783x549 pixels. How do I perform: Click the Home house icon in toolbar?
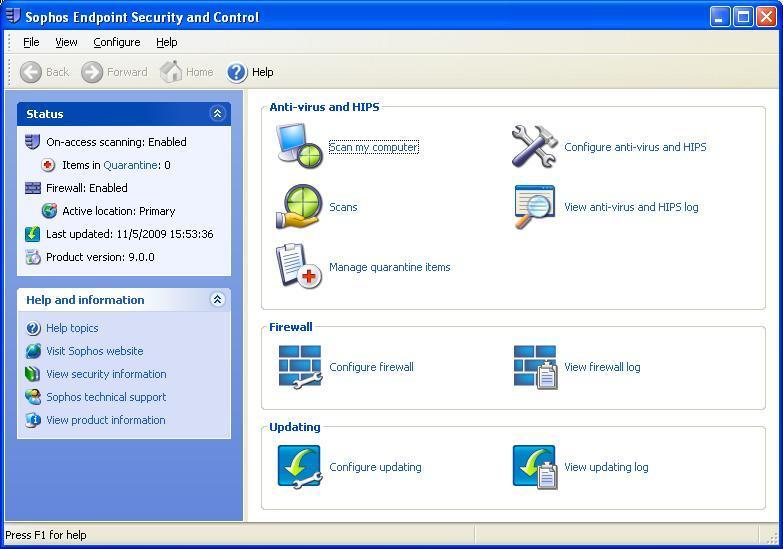click(x=171, y=71)
